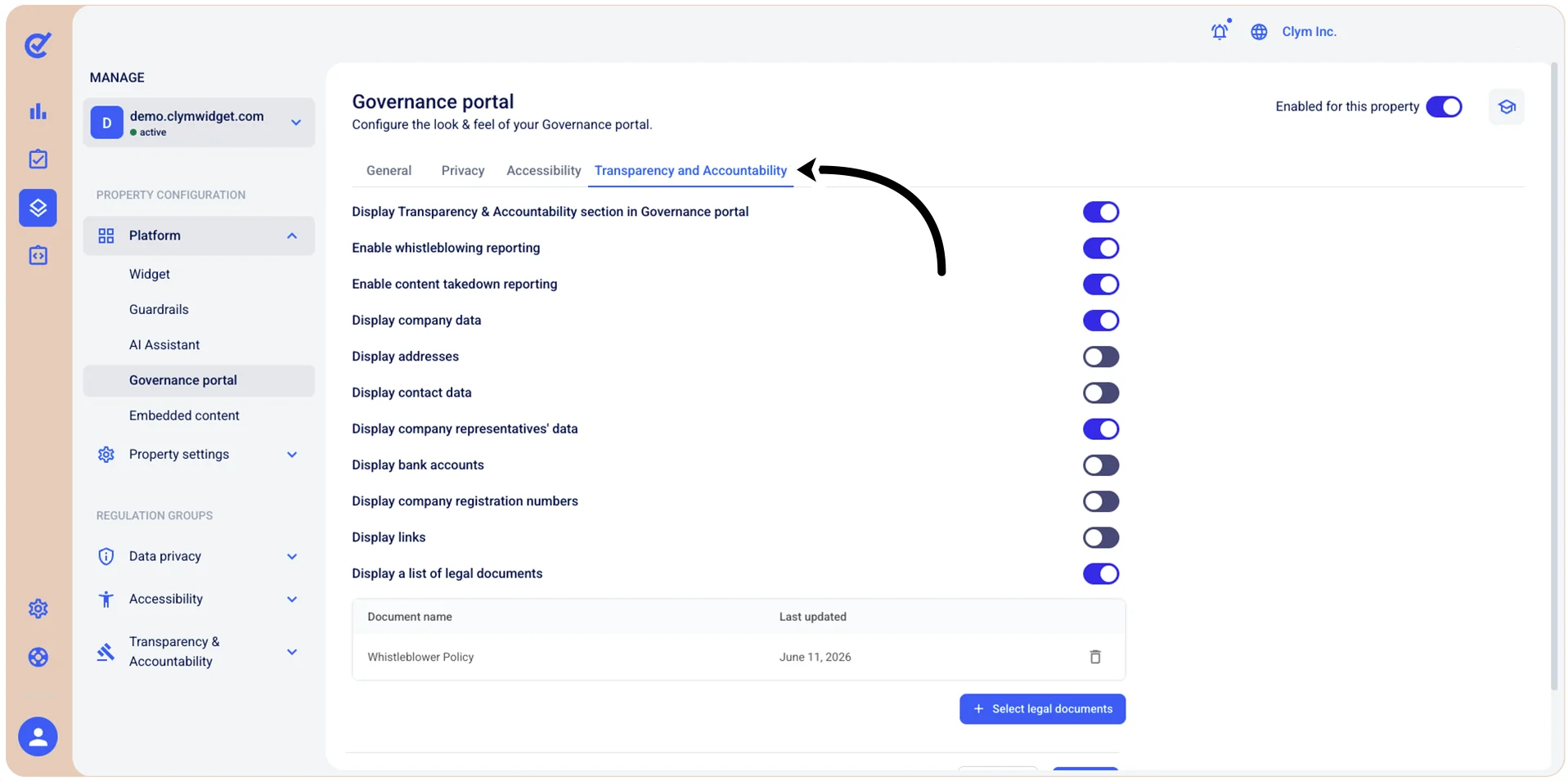Toggle Display company representatives' data switch

1101,429
